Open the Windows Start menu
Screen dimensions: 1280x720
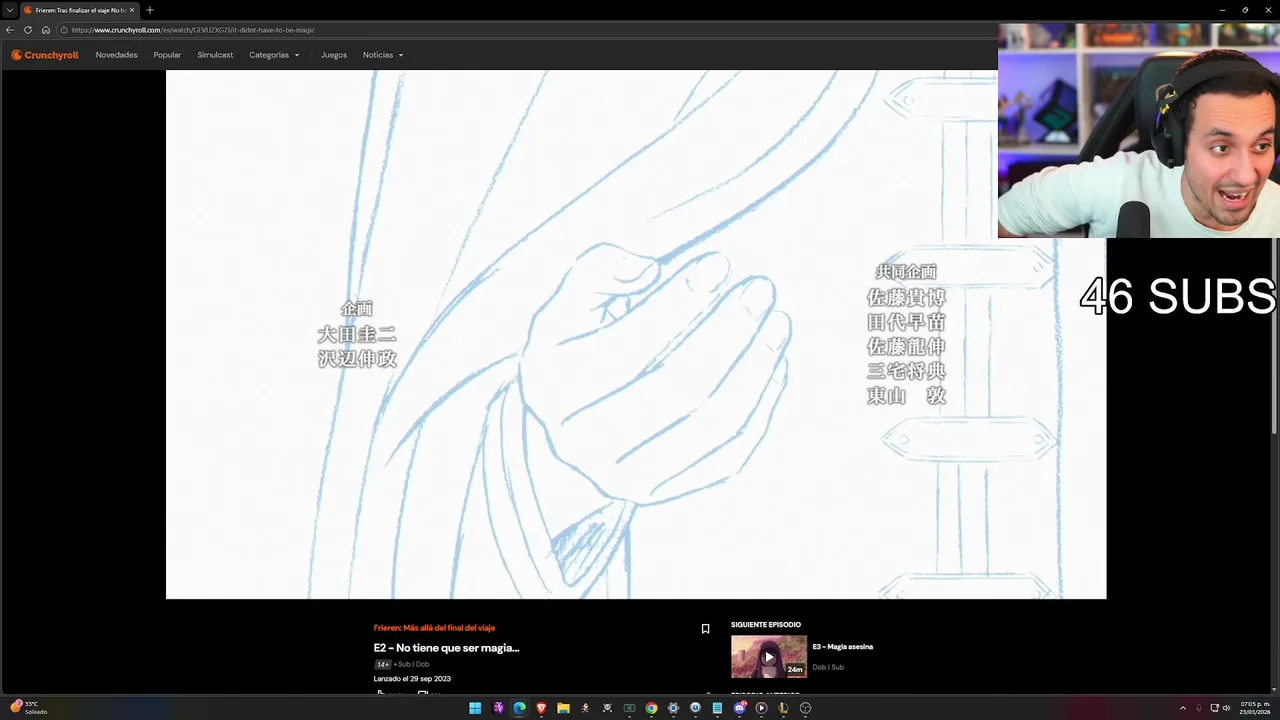click(475, 708)
